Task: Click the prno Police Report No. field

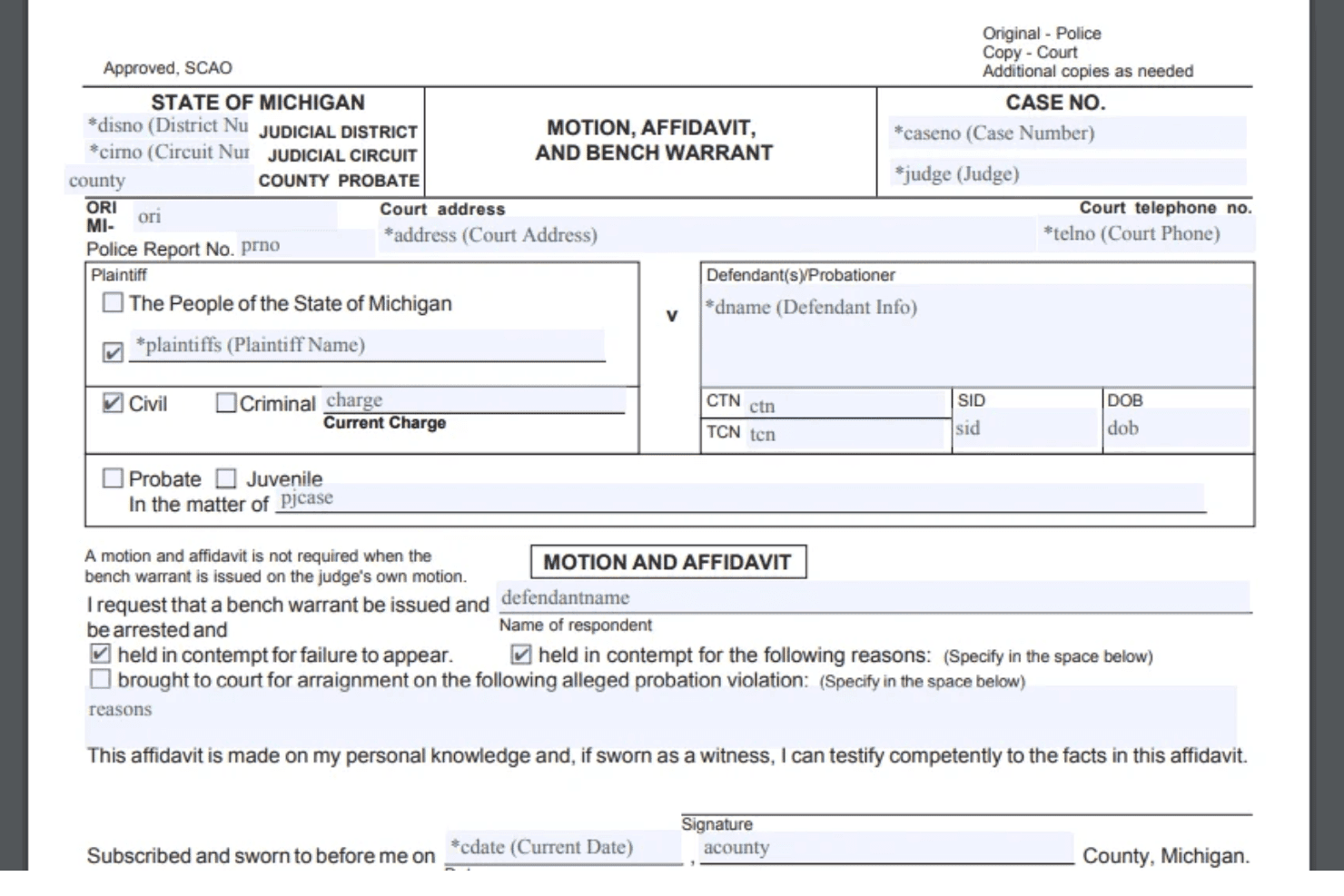Action: (x=306, y=245)
